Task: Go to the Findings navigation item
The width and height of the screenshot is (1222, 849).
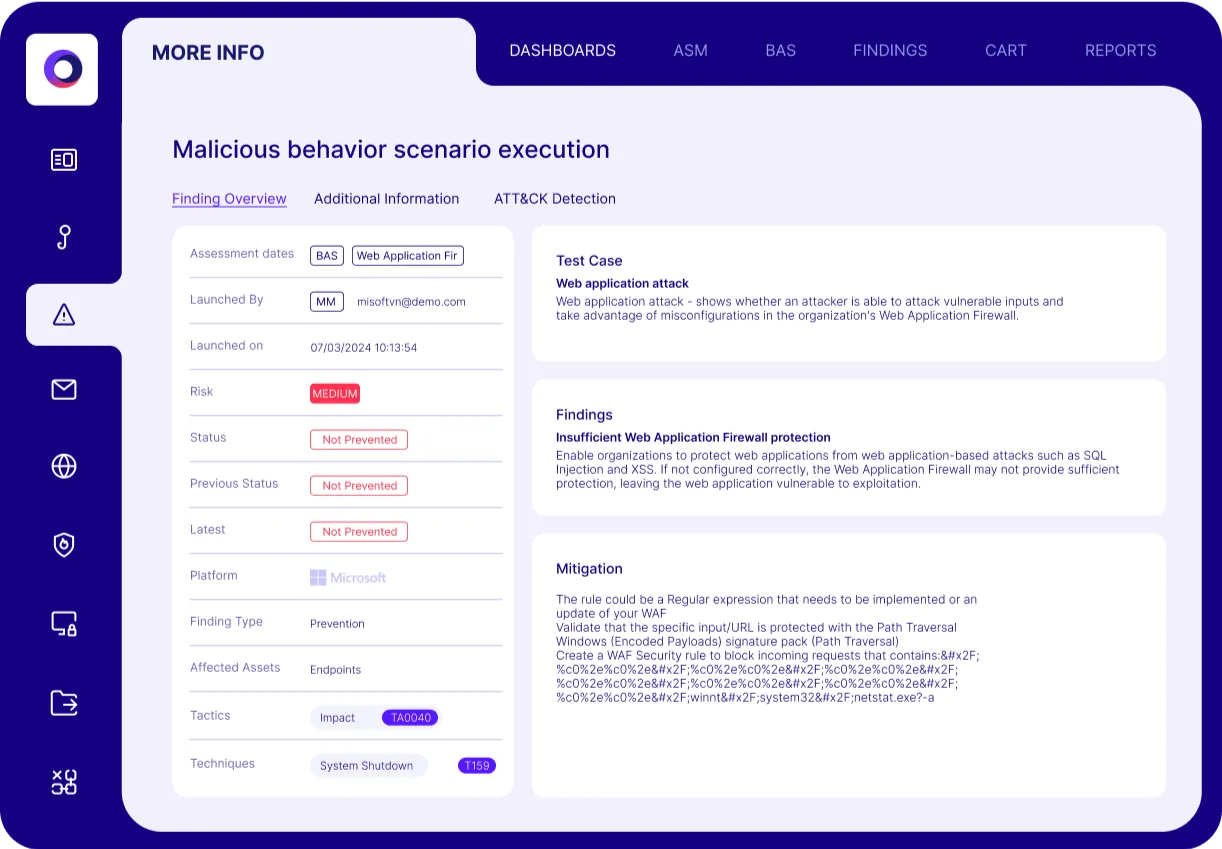Action: 889,51
